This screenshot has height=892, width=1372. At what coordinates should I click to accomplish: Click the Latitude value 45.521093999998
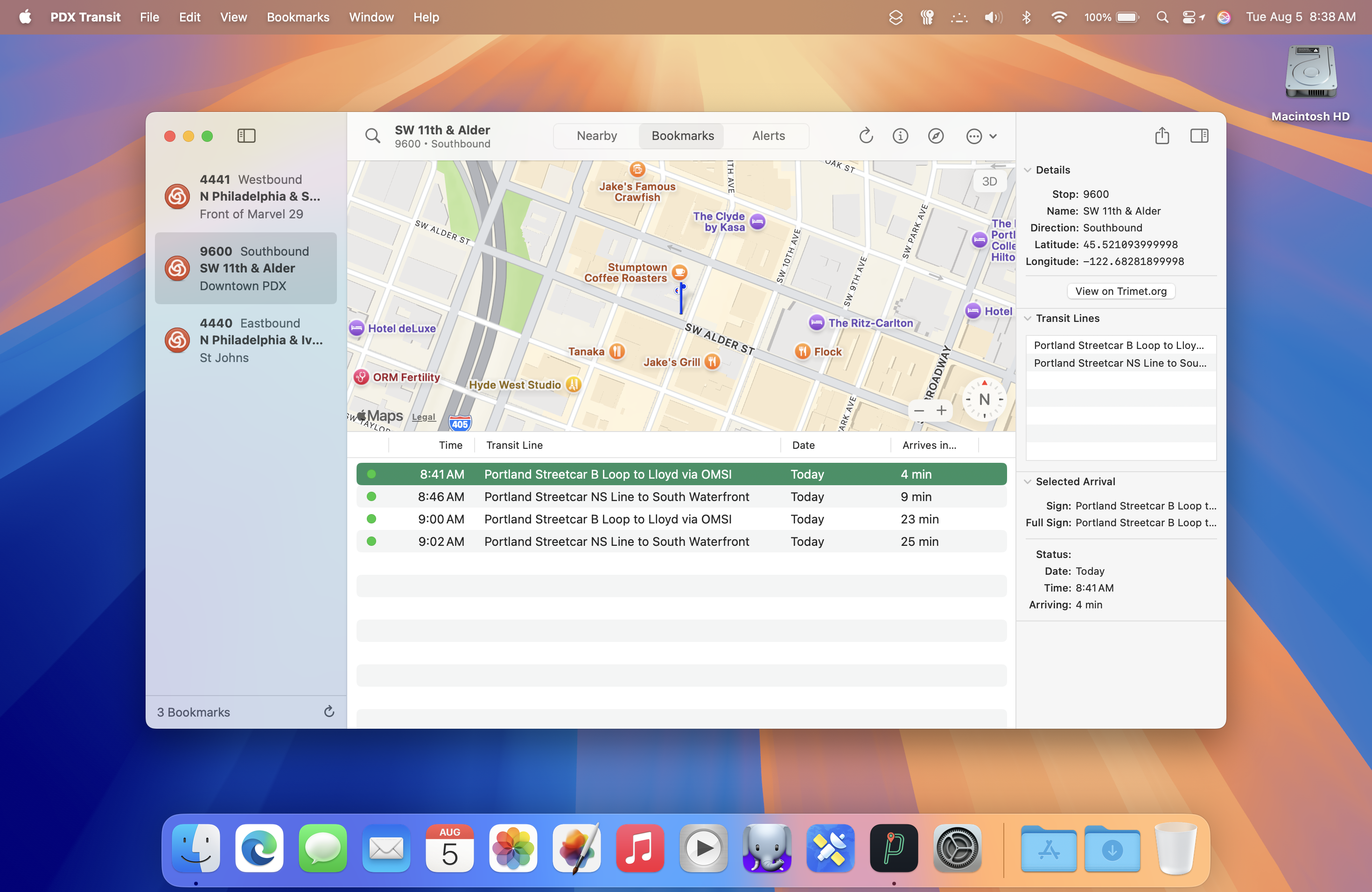pyautogui.click(x=1130, y=244)
